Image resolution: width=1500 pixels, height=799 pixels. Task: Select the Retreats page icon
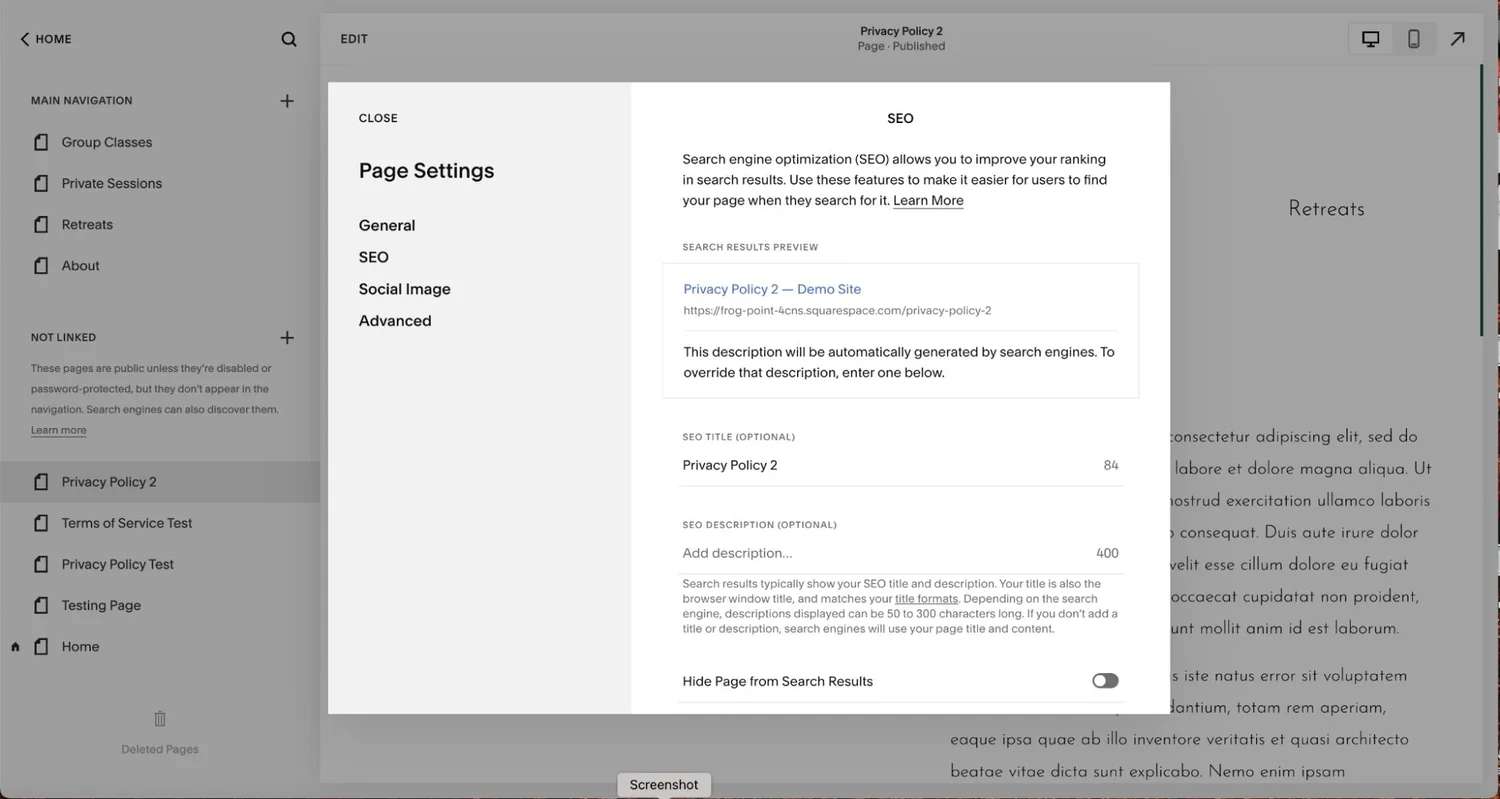point(41,224)
